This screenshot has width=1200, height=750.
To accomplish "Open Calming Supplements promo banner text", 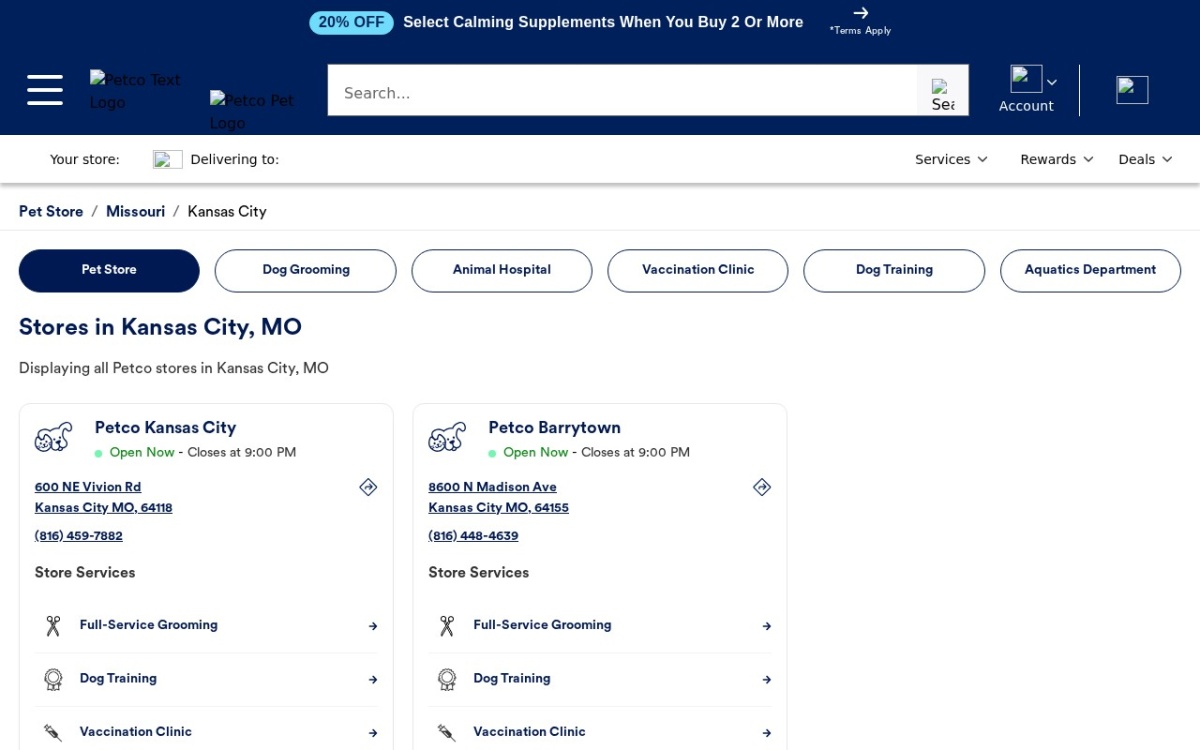I will pyautogui.click(x=603, y=22).
